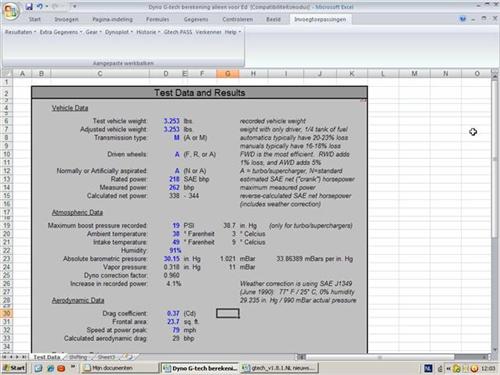The width and height of the screenshot is (500, 375).
Task: Go to next sheet tab using navigation arrow
Action: 17,357
